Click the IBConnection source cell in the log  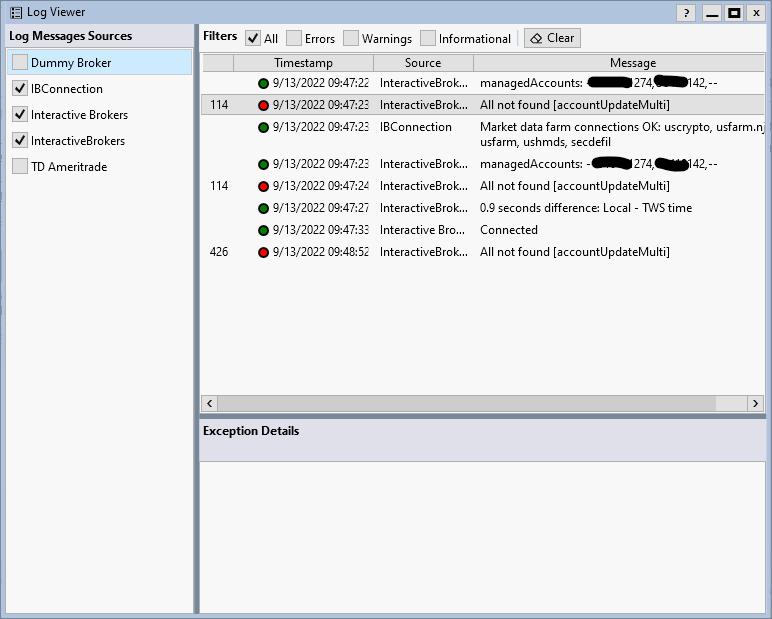coord(416,127)
